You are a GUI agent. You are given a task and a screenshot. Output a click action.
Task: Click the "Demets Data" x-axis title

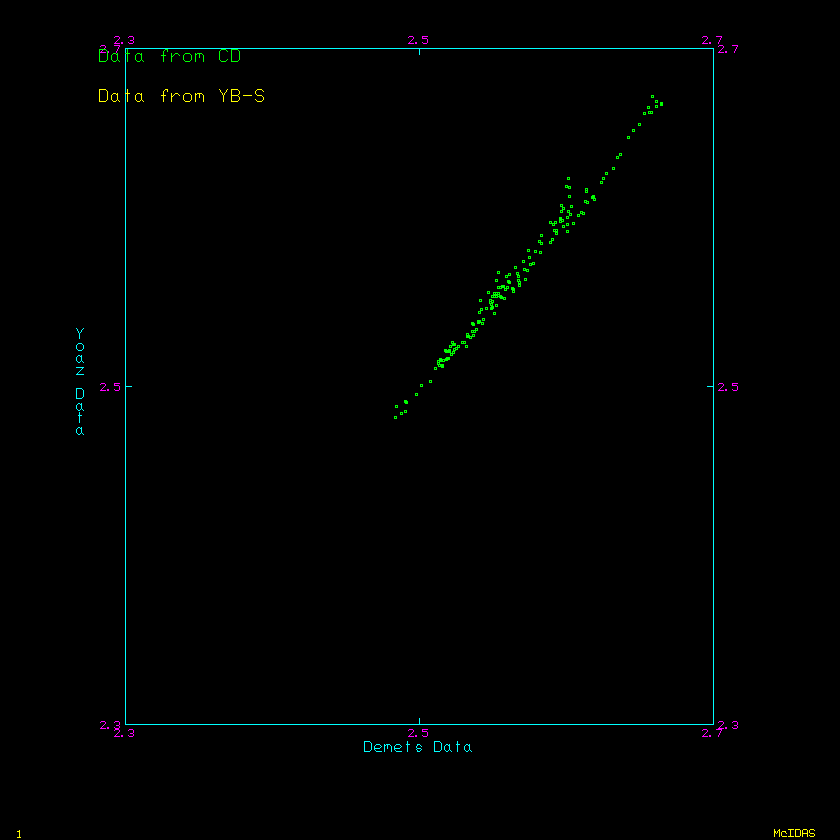coord(417,747)
